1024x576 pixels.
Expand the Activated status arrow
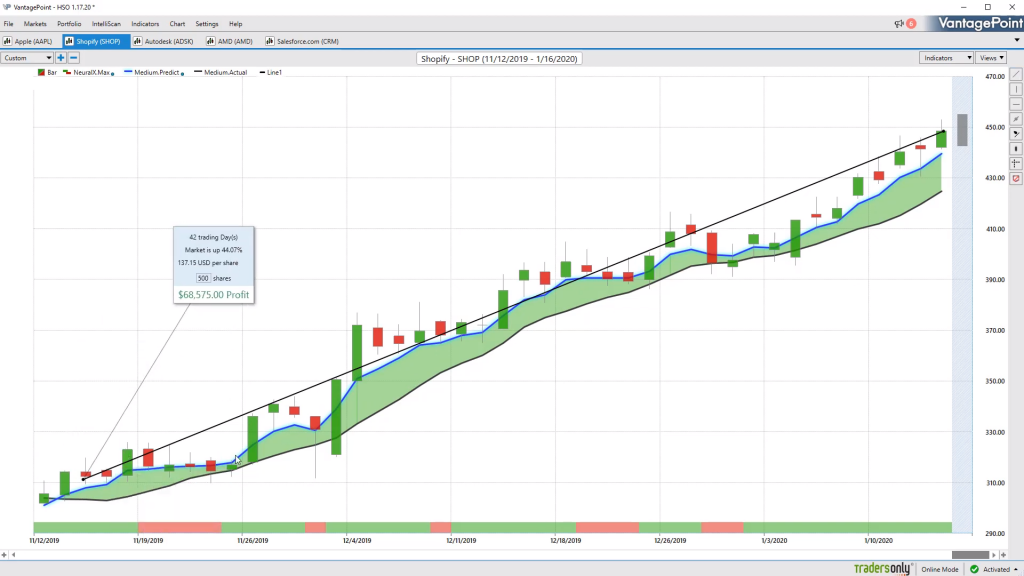click(x=1016, y=569)
